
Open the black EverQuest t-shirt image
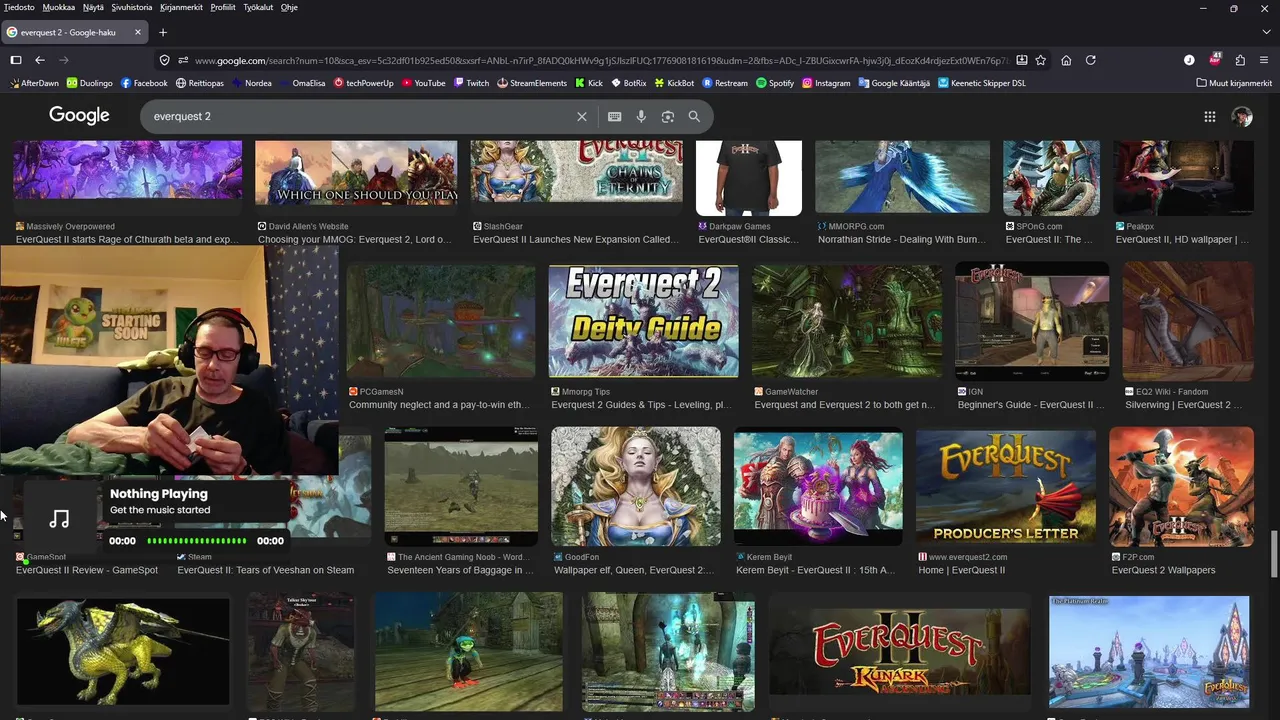click(749, 178)
